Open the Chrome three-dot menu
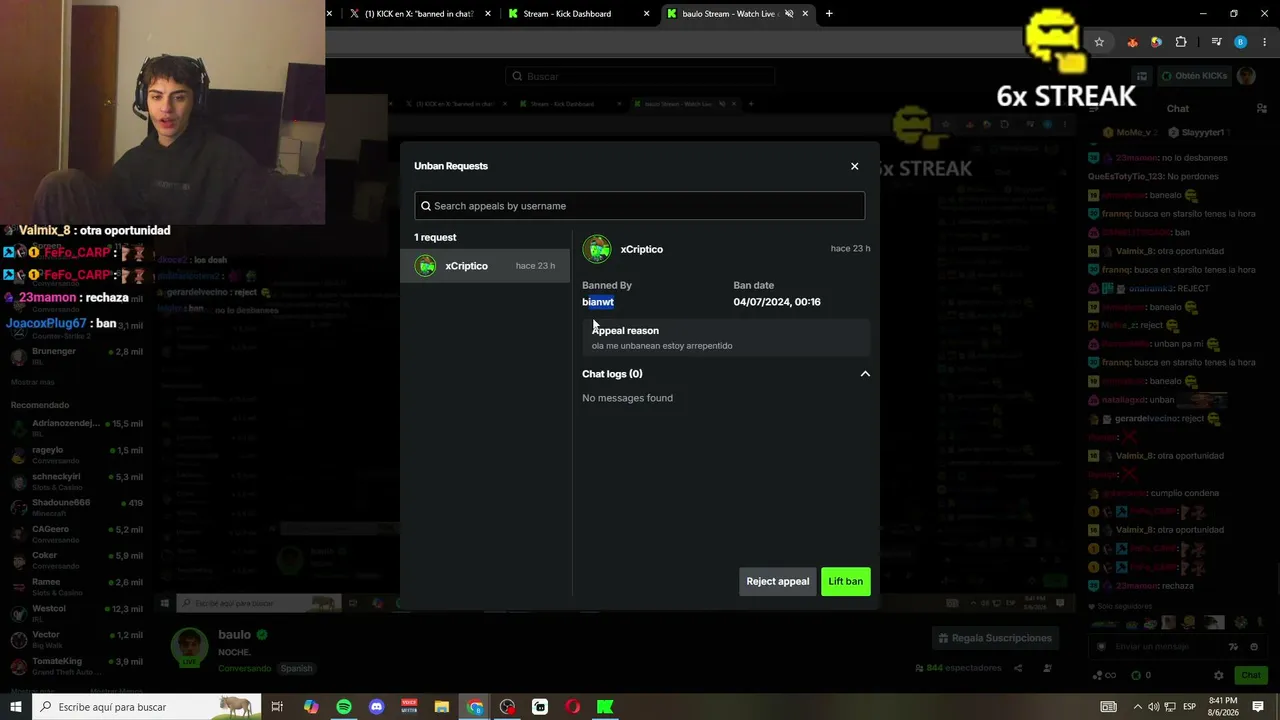Viewport: 1280px width, 720px height. (x=1265, y=42)
